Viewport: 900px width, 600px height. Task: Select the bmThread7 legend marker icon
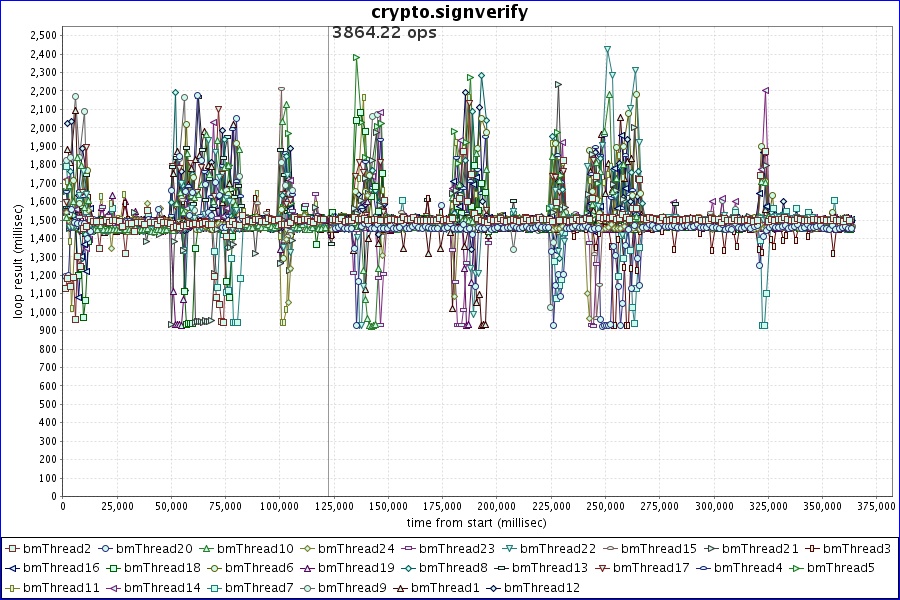click(x=214, y=587)
